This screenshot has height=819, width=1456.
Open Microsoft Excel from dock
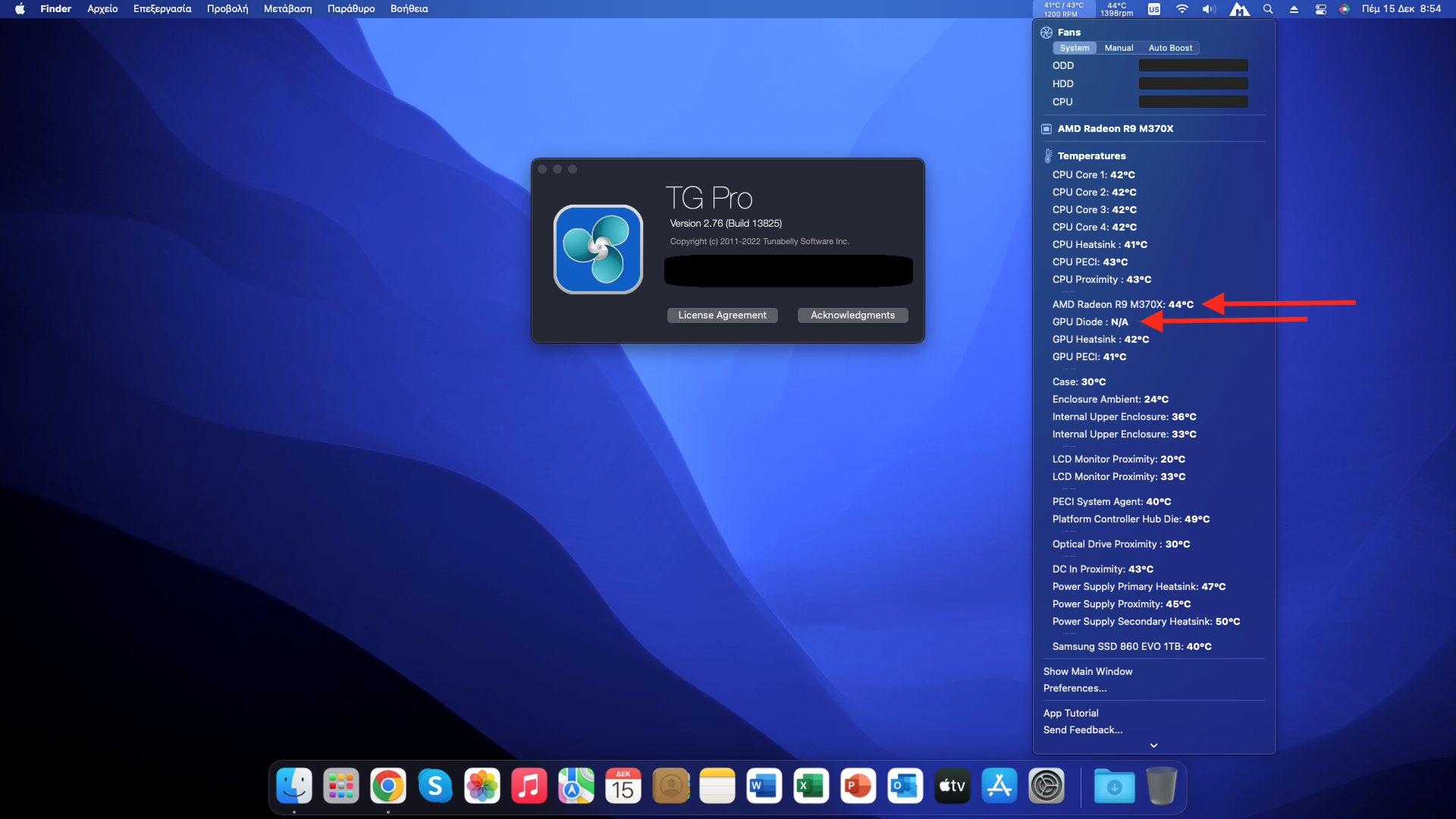coord(811,786)
